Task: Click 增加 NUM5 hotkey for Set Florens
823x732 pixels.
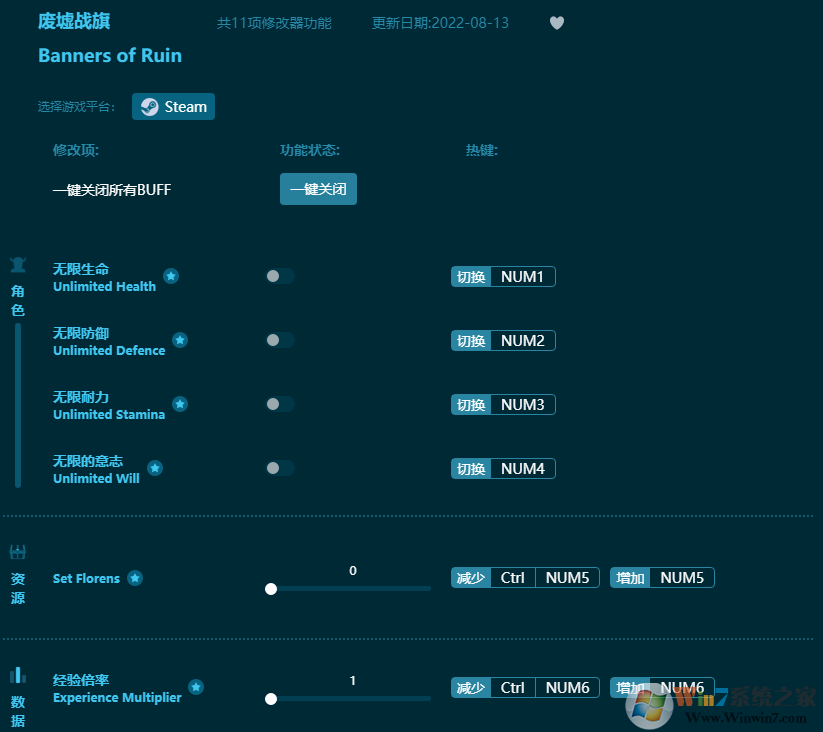Action: [x=681, y=578]
